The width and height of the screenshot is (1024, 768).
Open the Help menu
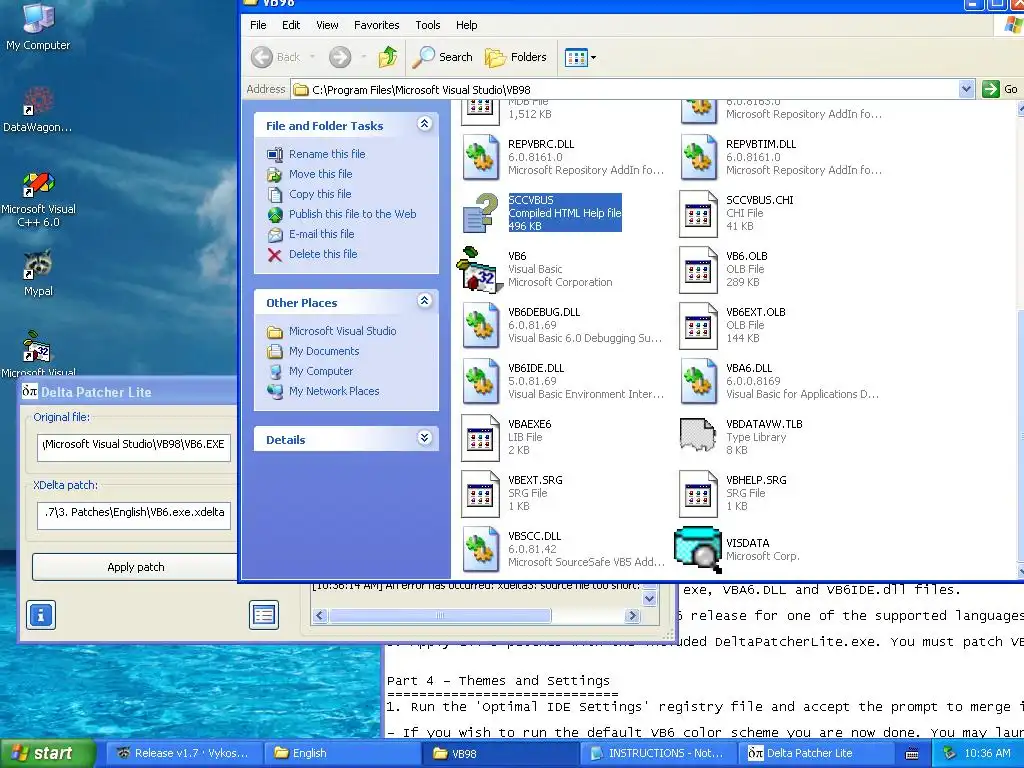[466, 25]
